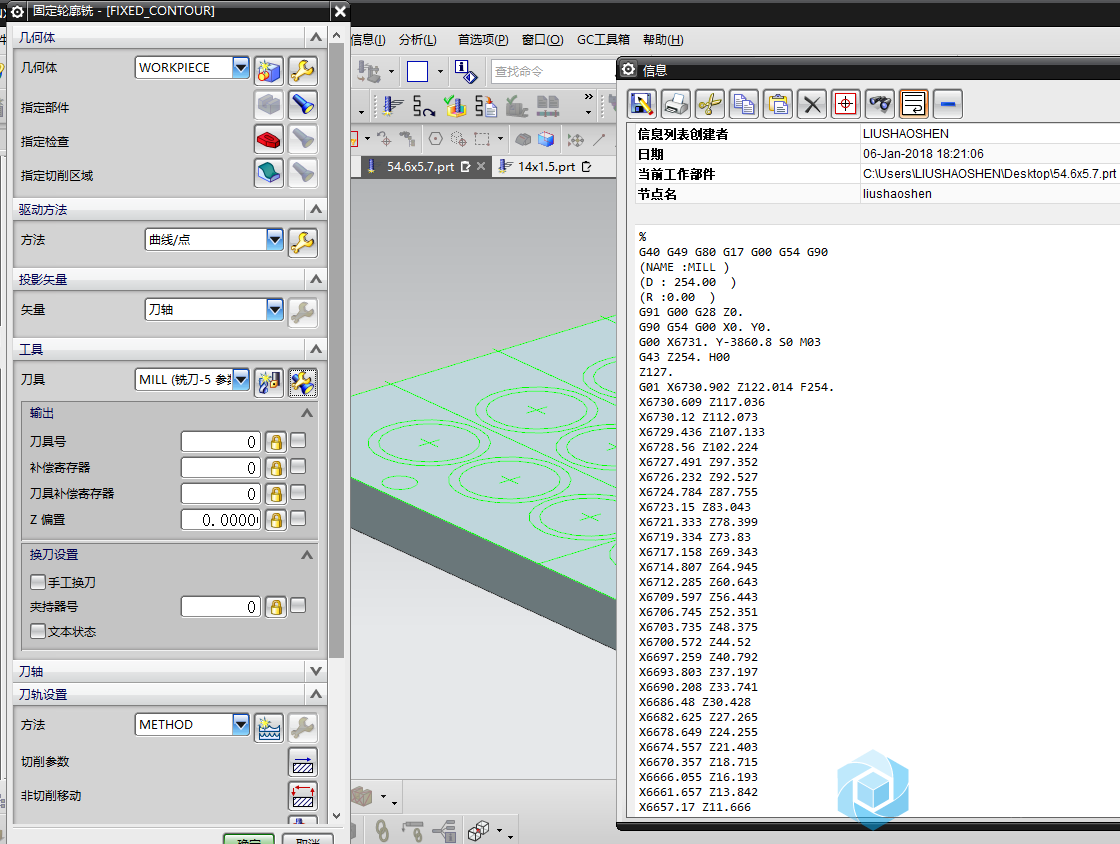This screenshot has height=844, width=1120.
Task: Click Information window gear icon
Action: click(x=629, y=69)
